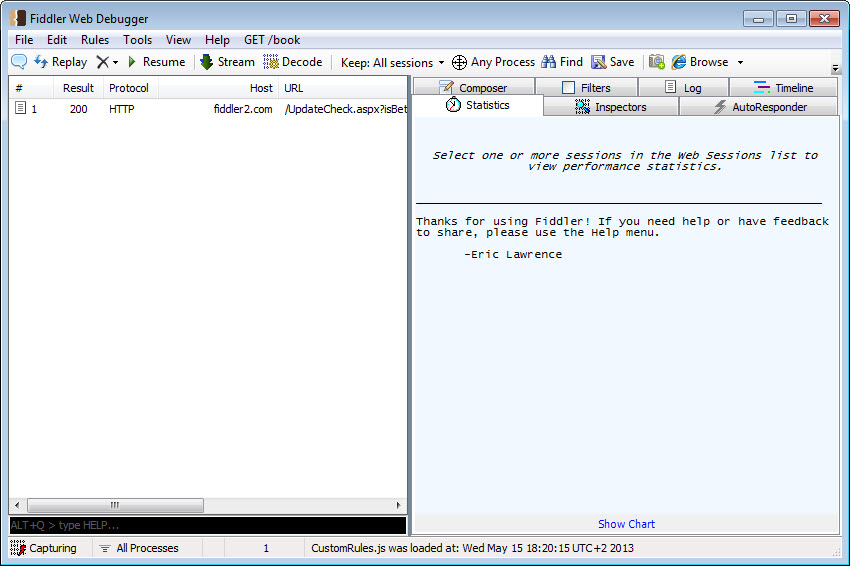The height and width of the screenshot is (566, 850).
Task: Open the Tools menu
Action: [137, 40]
